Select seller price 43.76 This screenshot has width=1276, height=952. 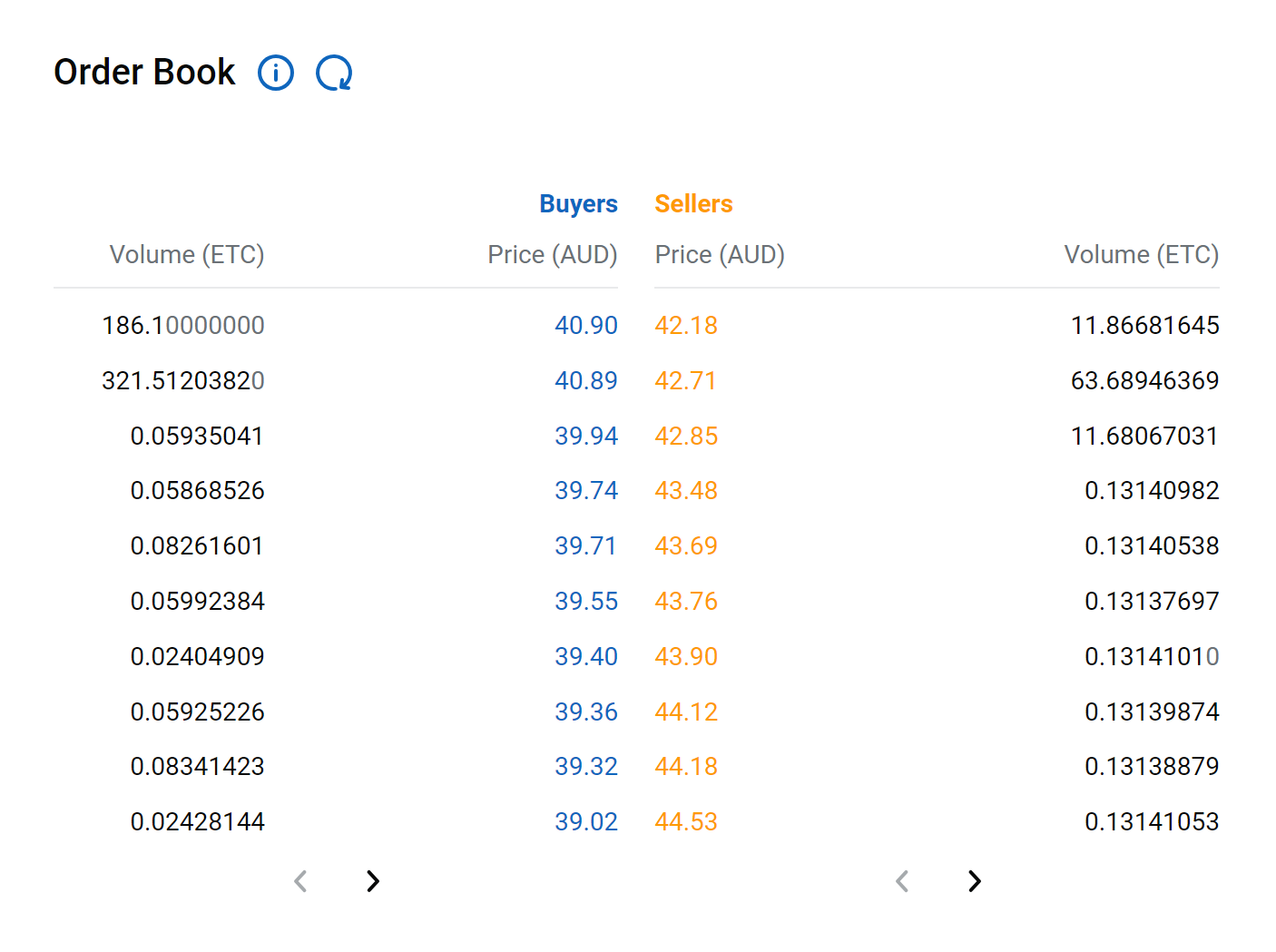[x=686, y=602]
